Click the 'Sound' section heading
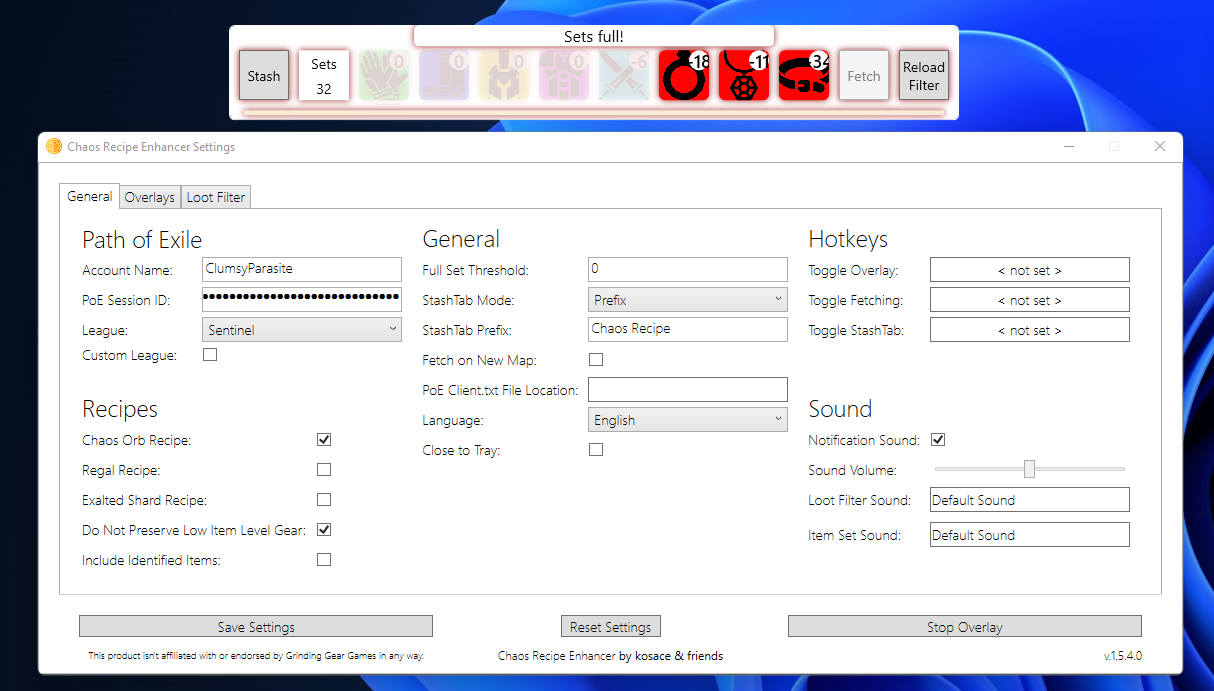This screenshot has height=691, width=1214. (x=840, y=409)
